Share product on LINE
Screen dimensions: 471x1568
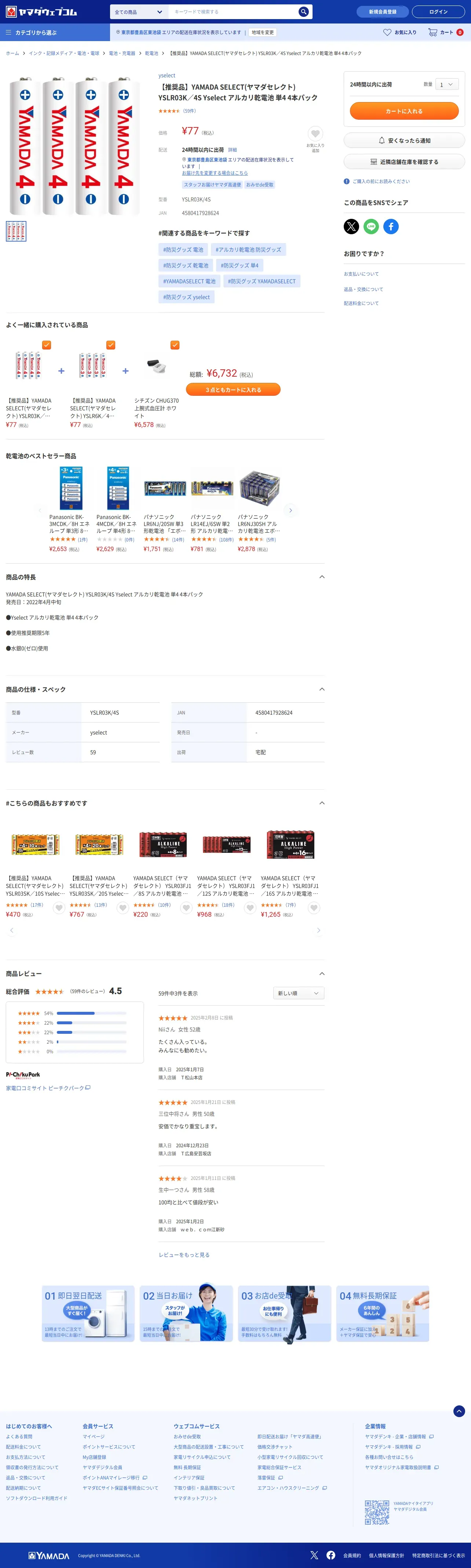tap(371, 227)
